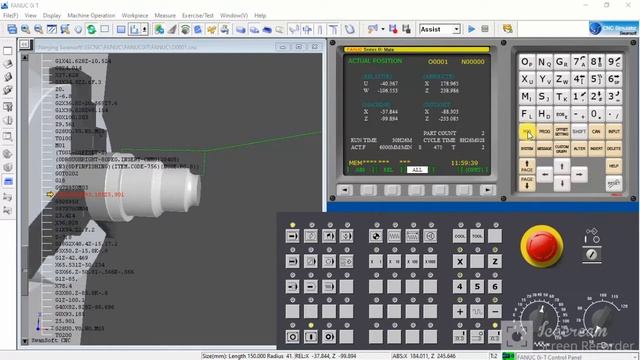The image size is (640, 360).
Task: Click the Stop icon beside Run
Action: click(484, 29)
